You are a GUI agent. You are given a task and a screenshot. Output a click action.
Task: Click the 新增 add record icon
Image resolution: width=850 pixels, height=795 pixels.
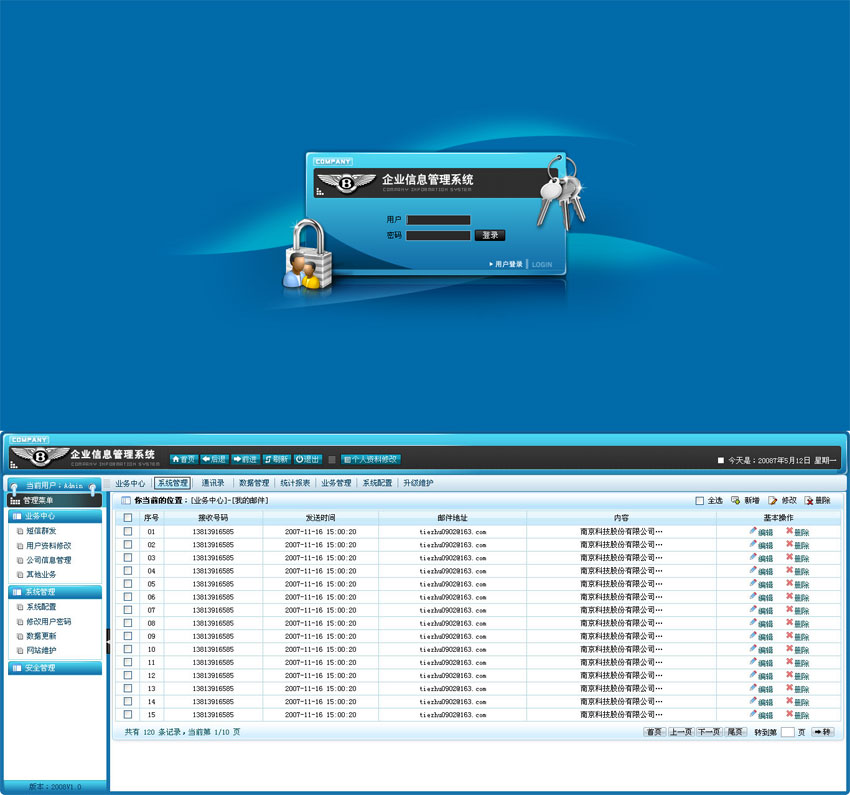[736, 500]
